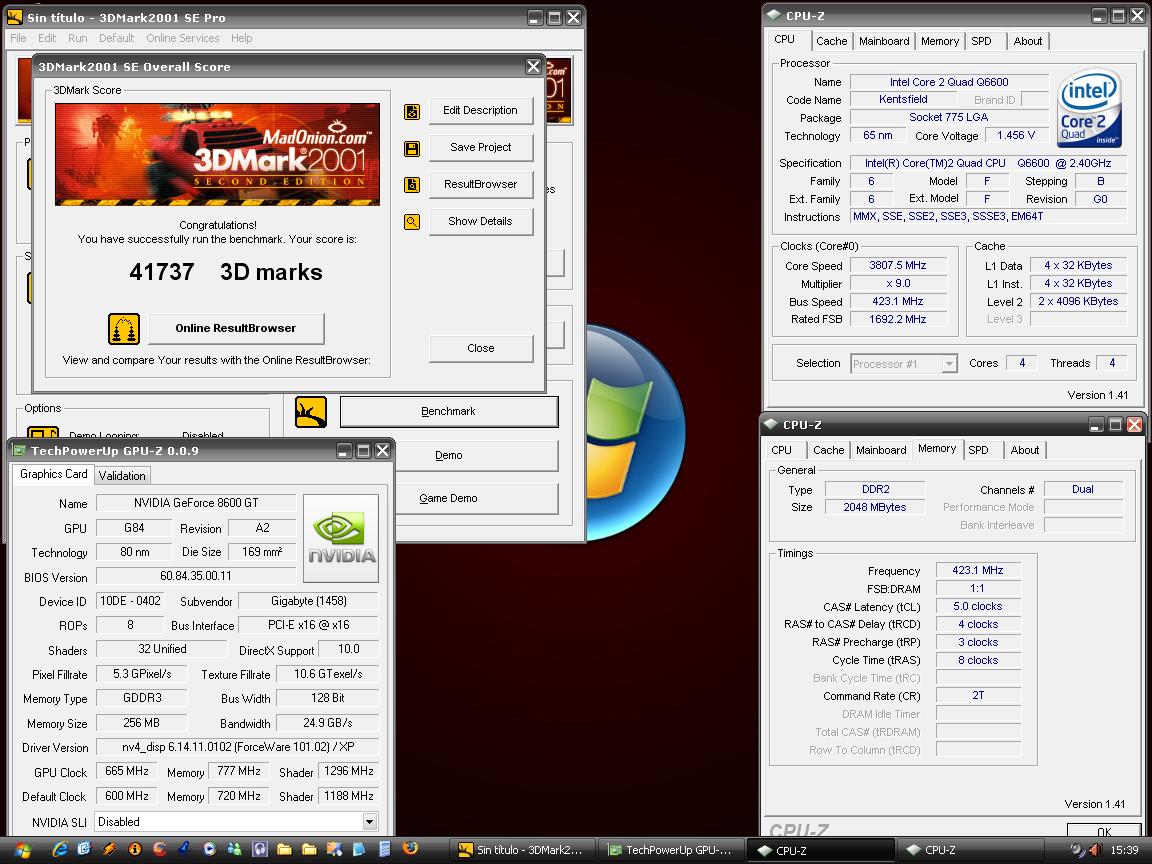This screenshot has width=1152, height=864.
Task: Open the Online Services menu
Action: (x=182, y=38)
